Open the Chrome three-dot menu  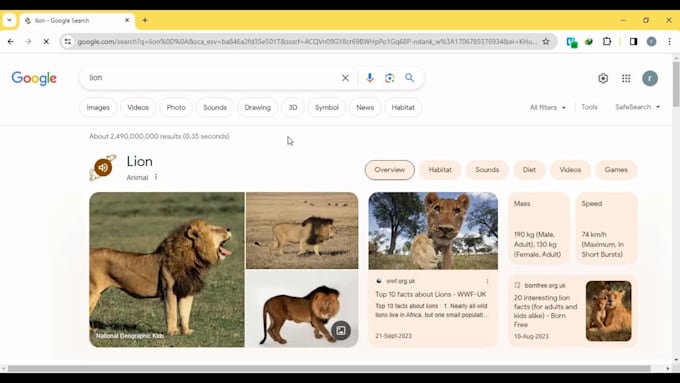(x=669, y=42)
